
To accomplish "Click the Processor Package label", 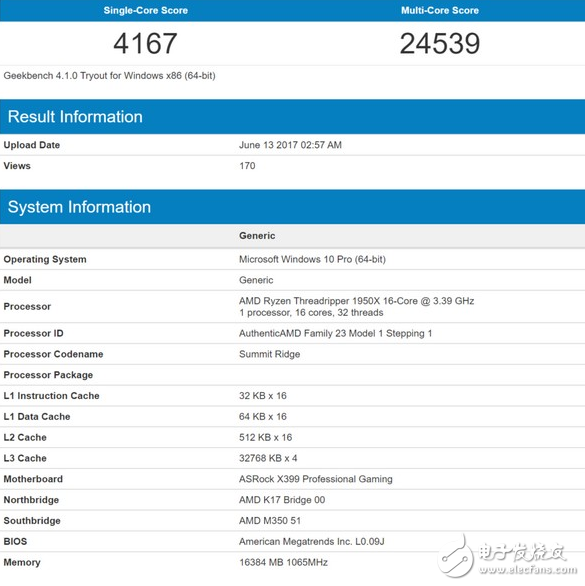I will pyautogui.click(x=48, y=375).
